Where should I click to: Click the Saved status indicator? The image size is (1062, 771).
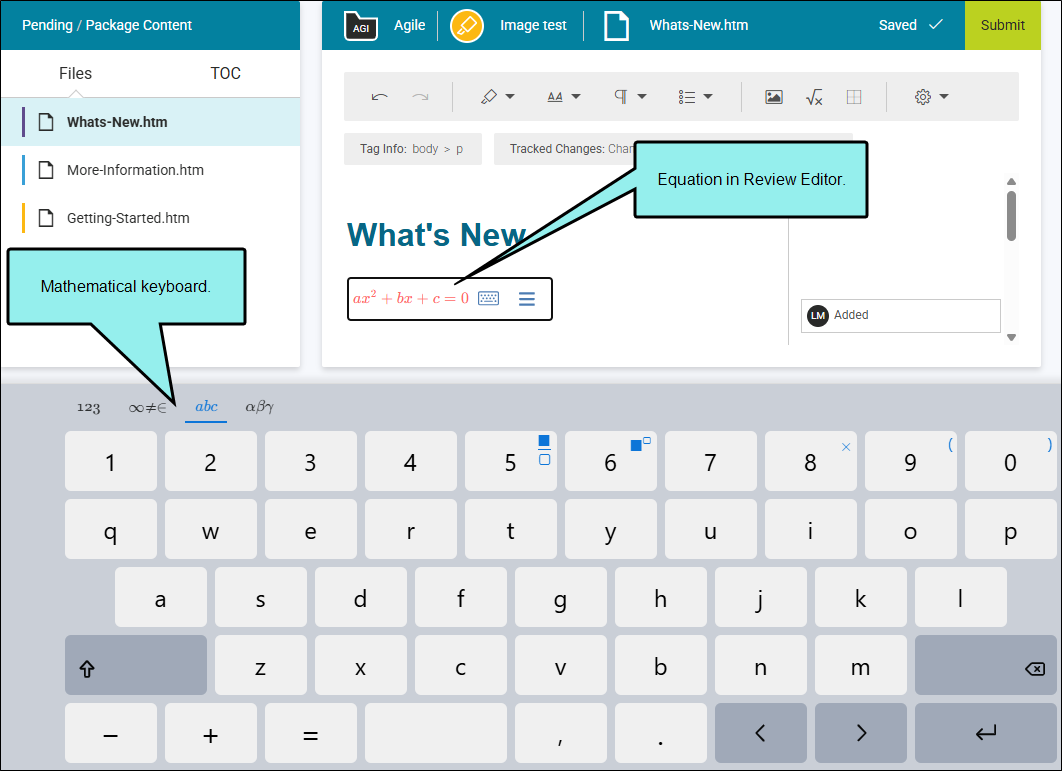910,25
